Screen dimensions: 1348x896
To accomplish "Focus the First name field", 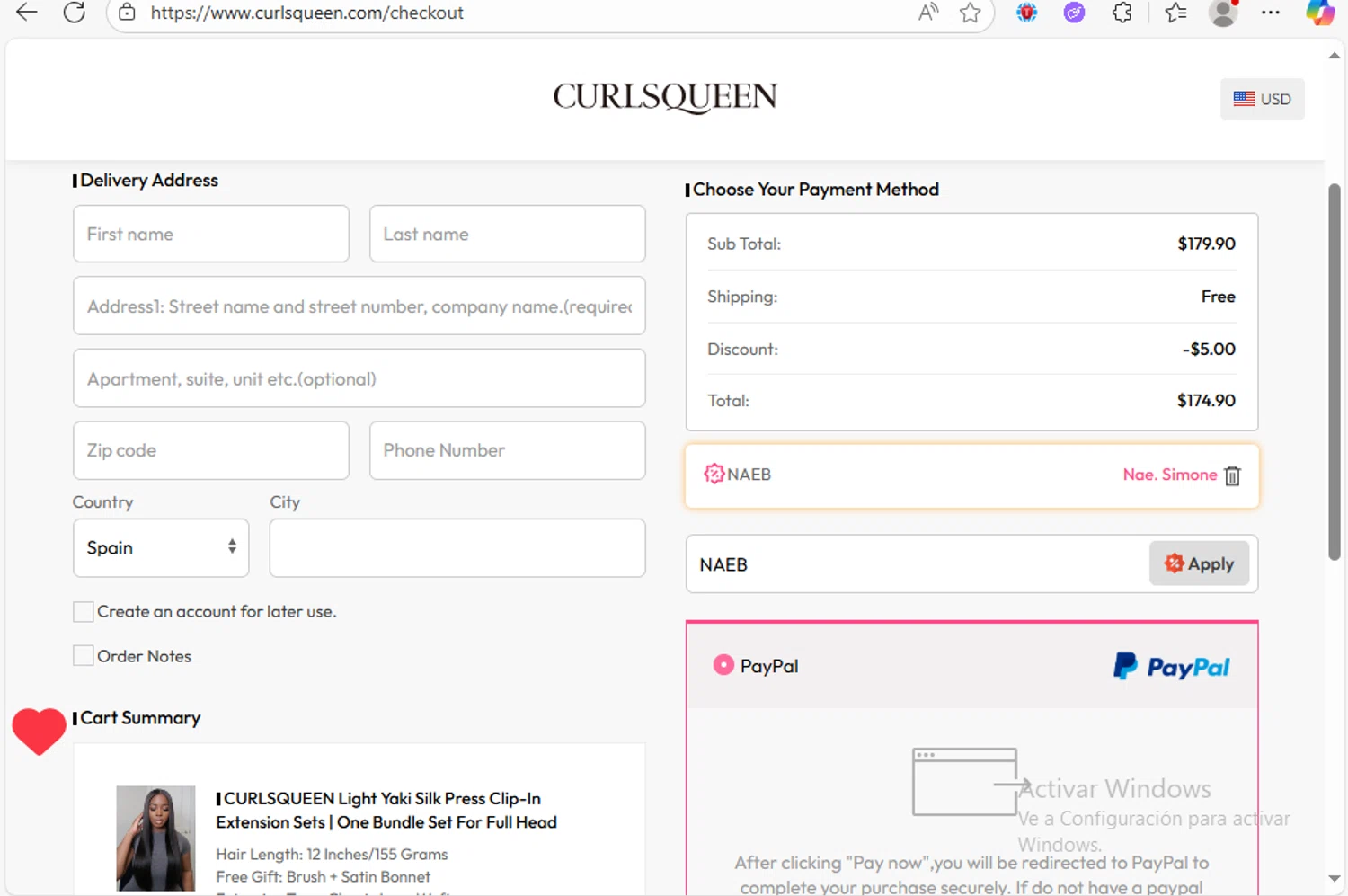I will [211, 234].
